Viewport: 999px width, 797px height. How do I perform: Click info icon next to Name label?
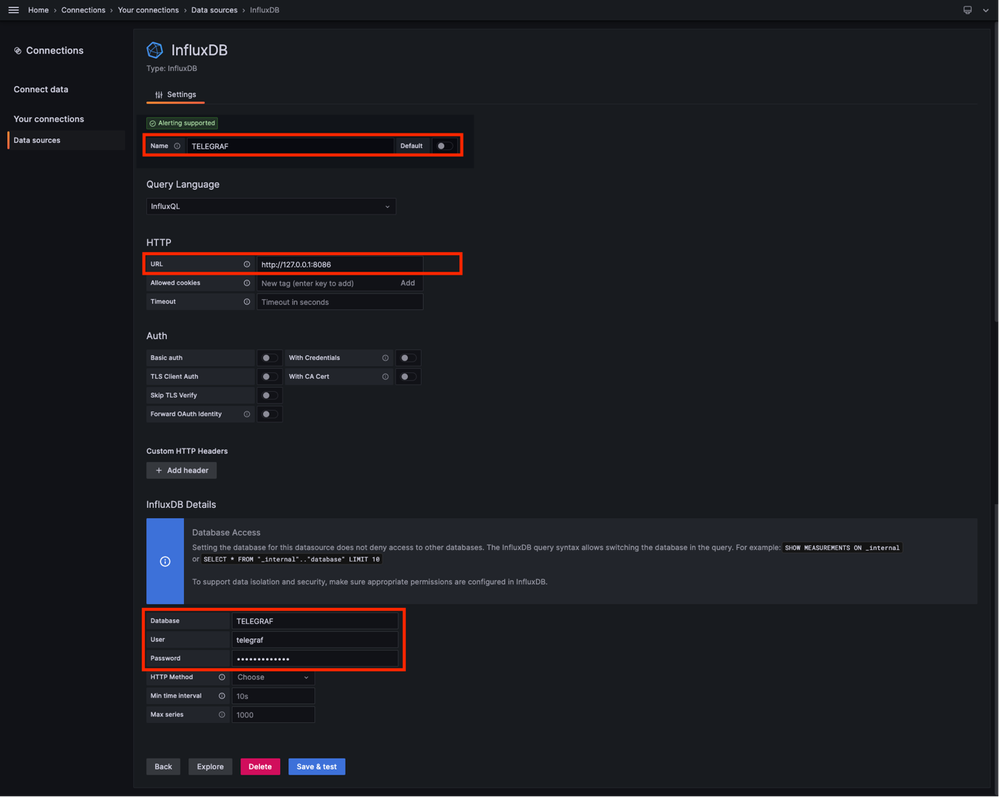point(177,146)
